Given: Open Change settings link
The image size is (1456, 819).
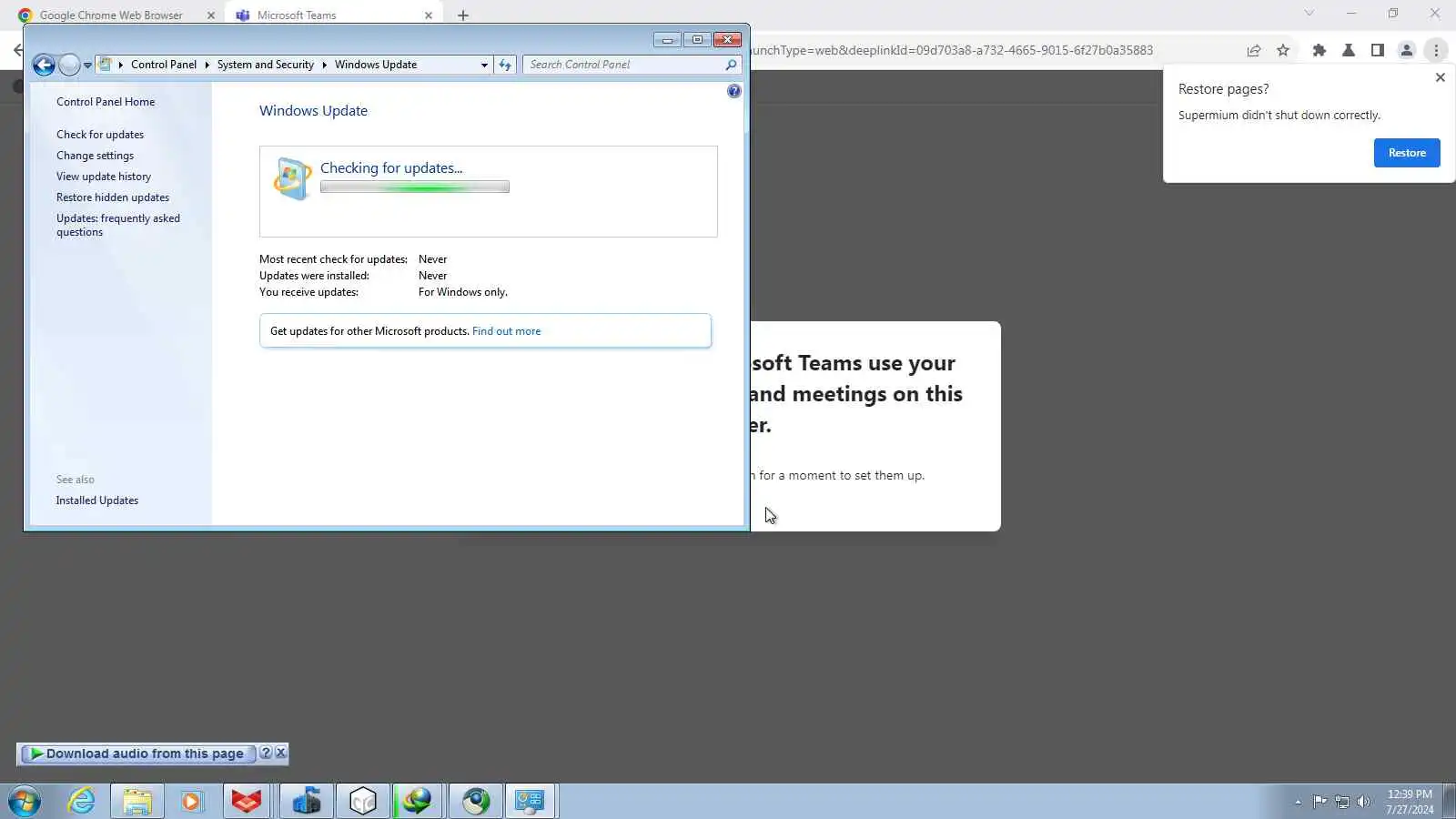Looking at the screenshot, I should pyautogui.click(x=95, y=156).
